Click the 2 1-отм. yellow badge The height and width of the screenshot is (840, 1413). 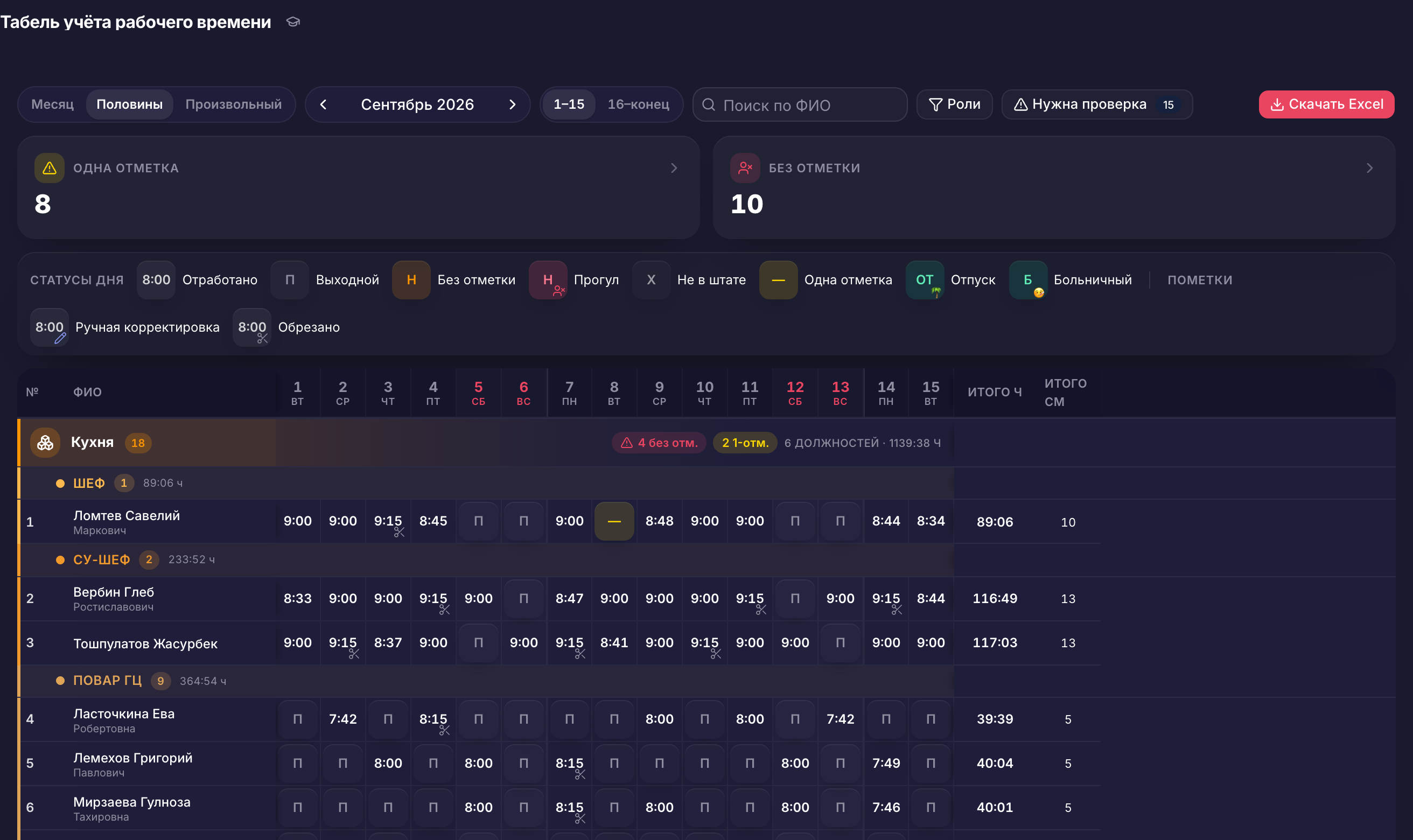(745, 443)
